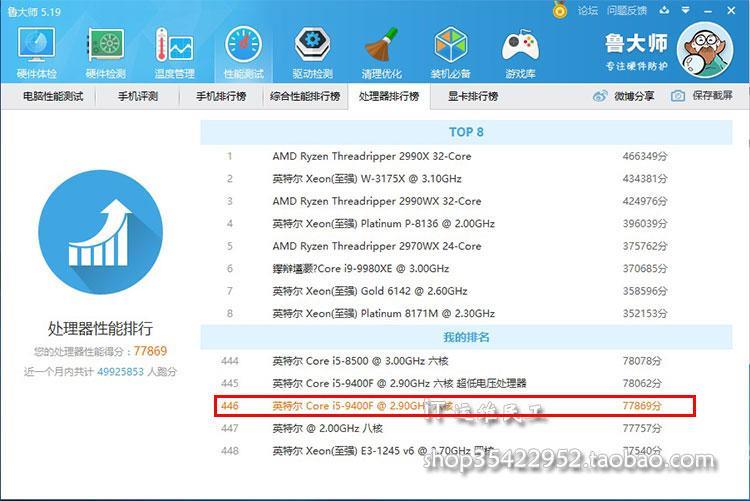
Task: Open the 驱动检测 driver detection icon
Action: pos(312,50)
